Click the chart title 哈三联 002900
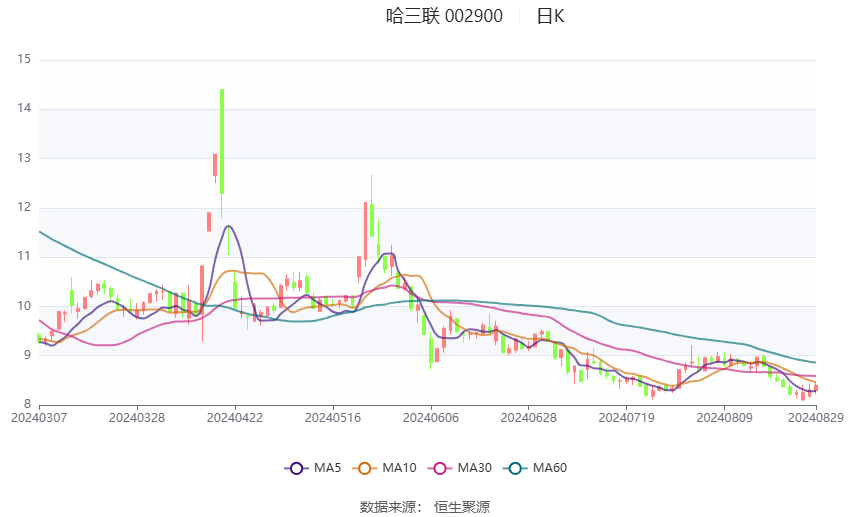850x517 pixels. point(445,16)
